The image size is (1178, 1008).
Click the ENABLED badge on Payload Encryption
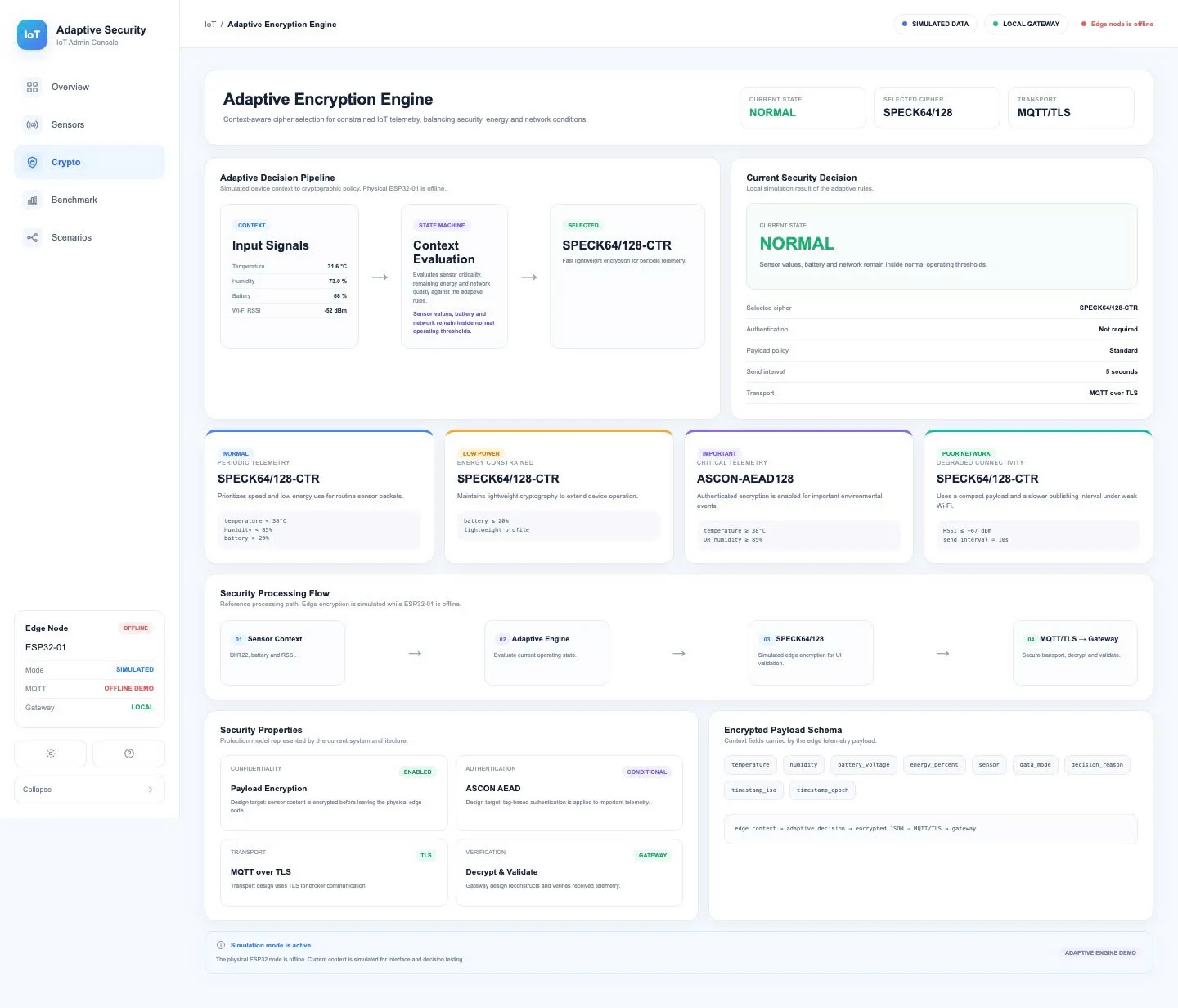coord(417,772)
